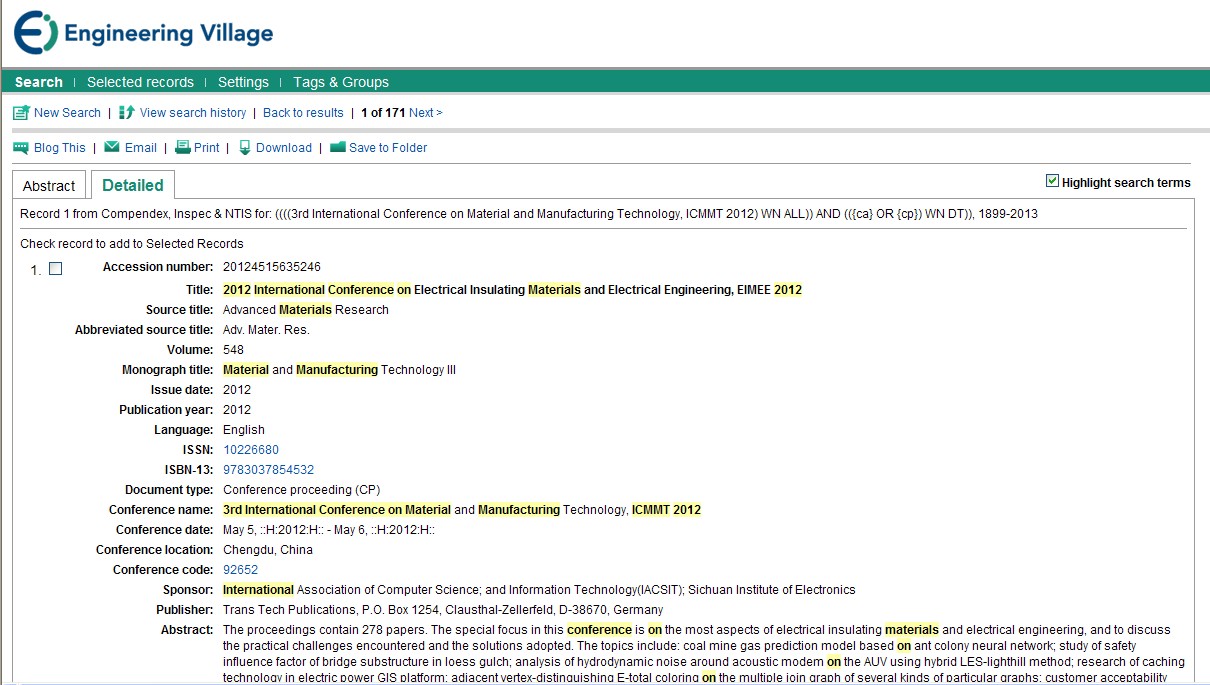Click monograph title Material and Manufacturing Technology III

(339, 370)
